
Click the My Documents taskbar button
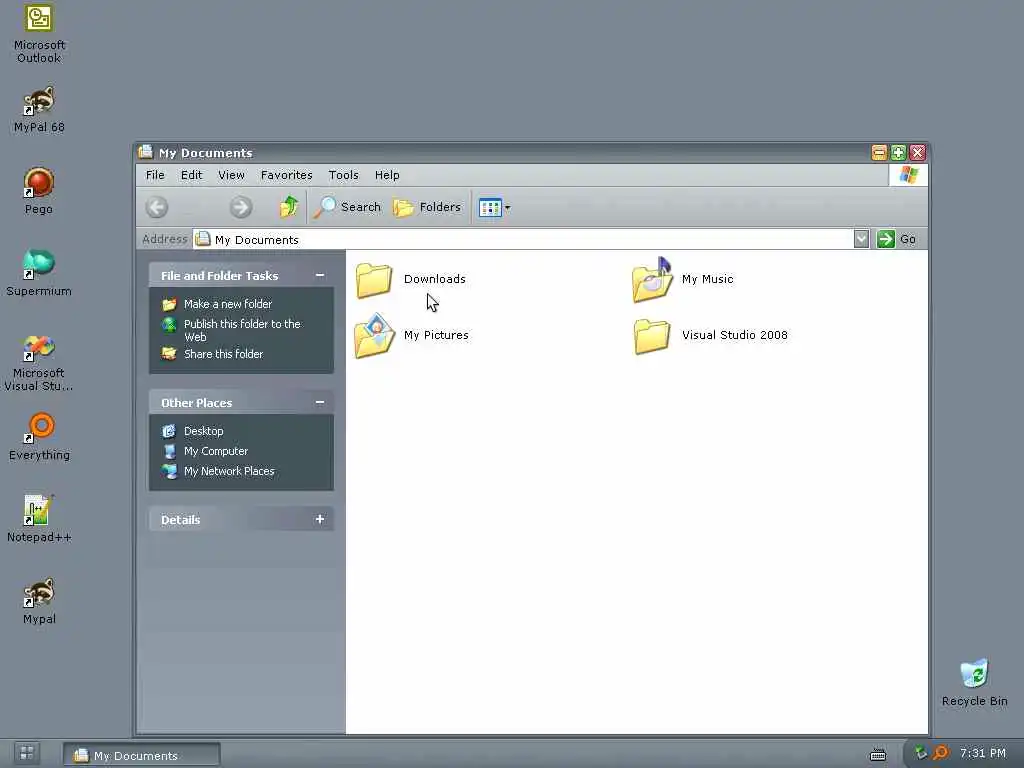[x=142, y=755]
